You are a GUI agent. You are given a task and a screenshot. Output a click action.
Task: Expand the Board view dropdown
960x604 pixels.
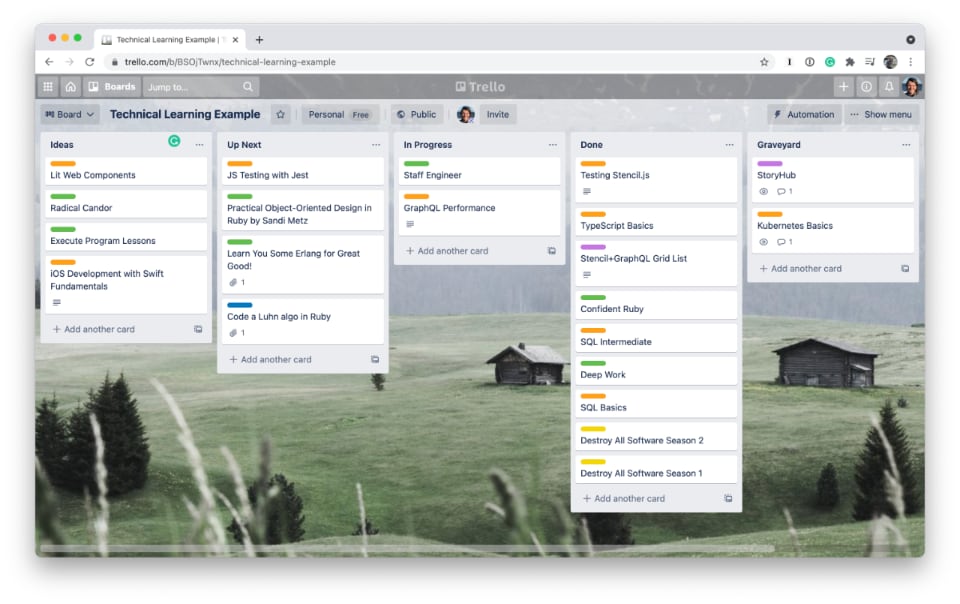point(70,114)
